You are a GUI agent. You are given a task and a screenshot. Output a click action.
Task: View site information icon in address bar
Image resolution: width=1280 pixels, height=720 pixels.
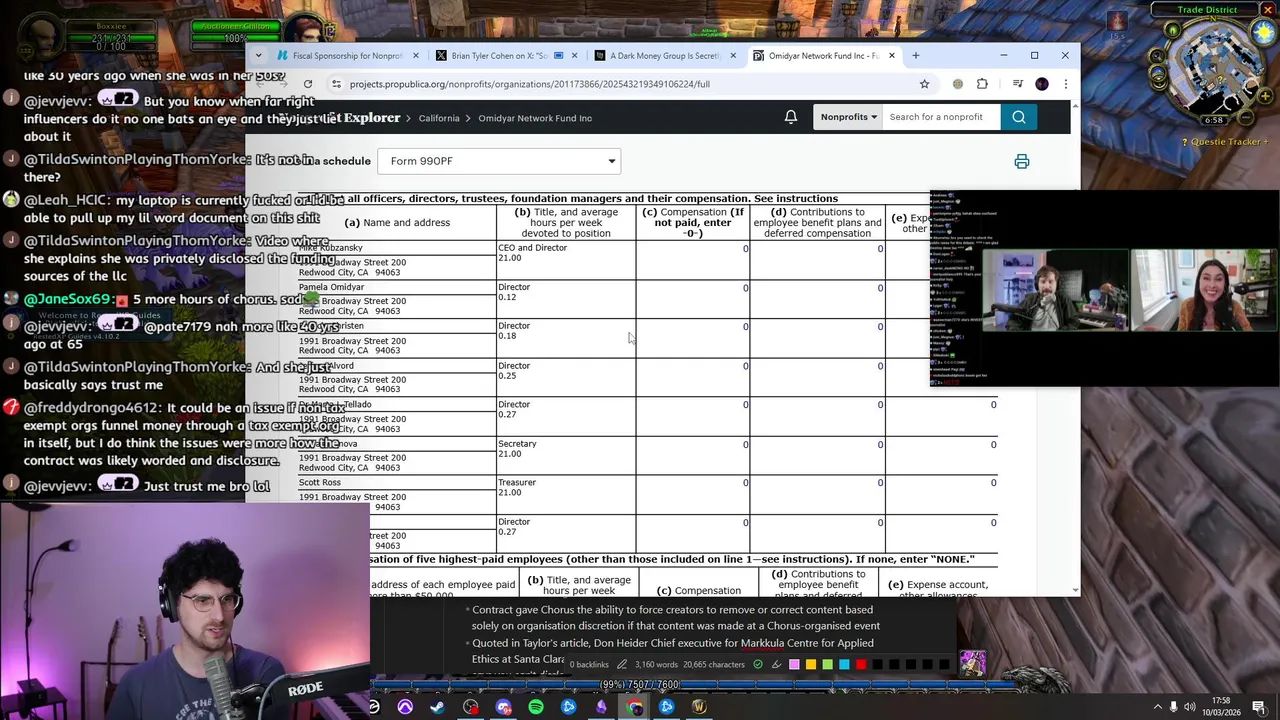pos(337,84)
